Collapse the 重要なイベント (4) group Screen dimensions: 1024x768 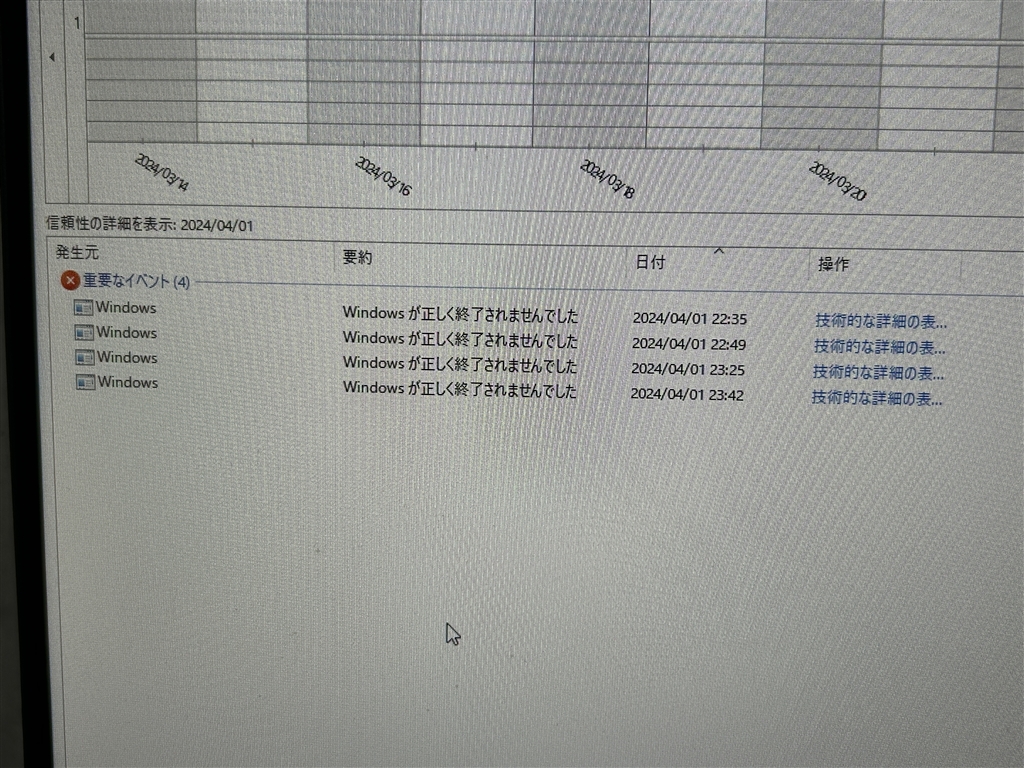(x=136, y=281)
